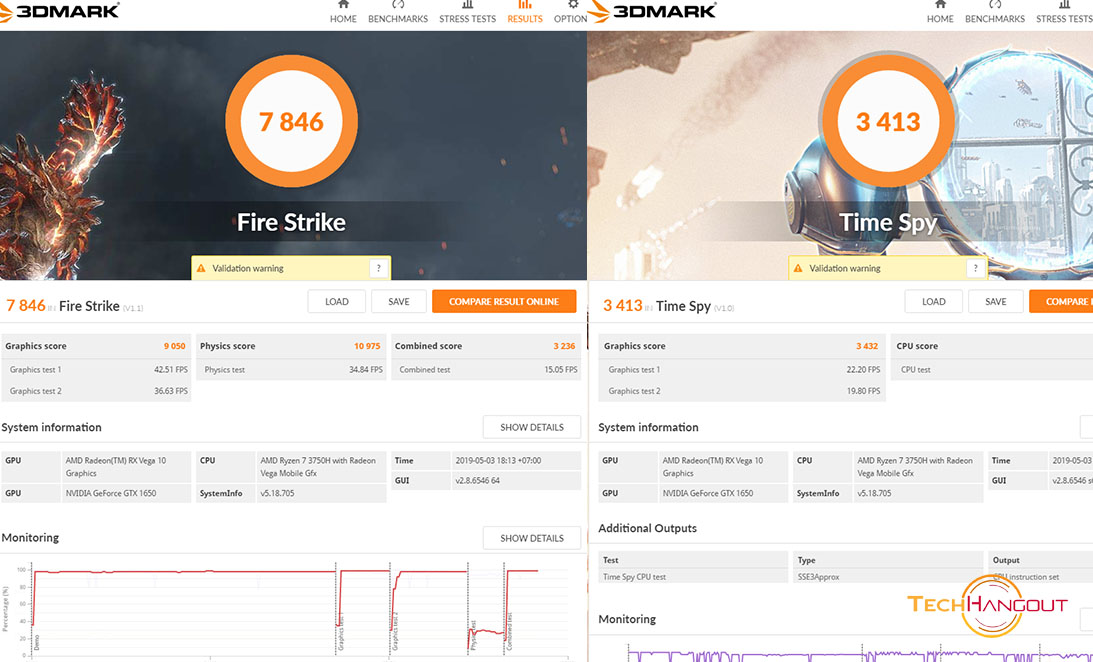Click the 7 846 score circle
Screen dimensions: 1093x662
click(291, 121)
